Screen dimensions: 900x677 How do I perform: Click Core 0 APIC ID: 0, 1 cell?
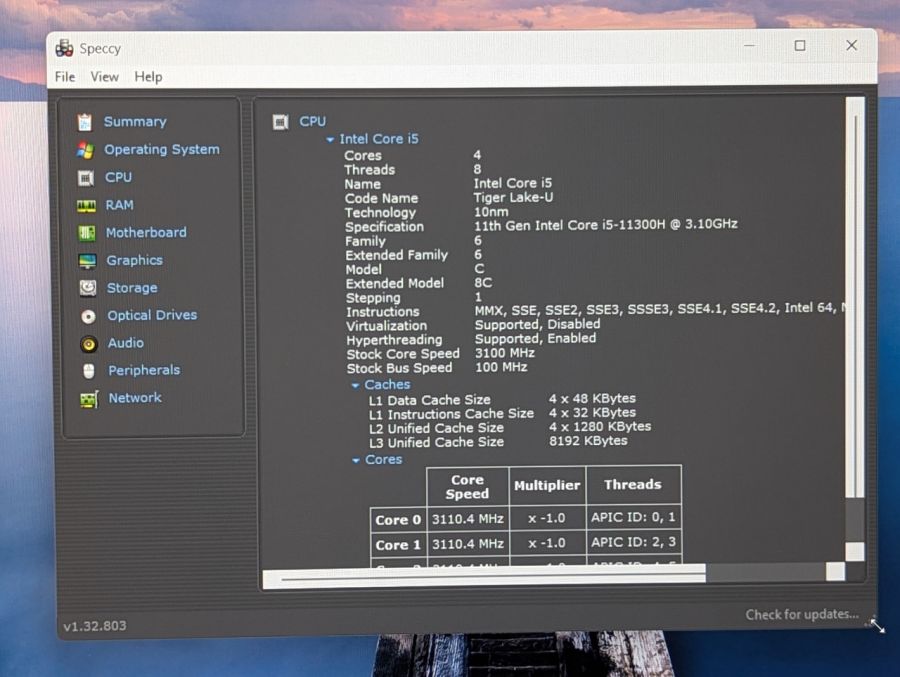[x=634, y=518]
